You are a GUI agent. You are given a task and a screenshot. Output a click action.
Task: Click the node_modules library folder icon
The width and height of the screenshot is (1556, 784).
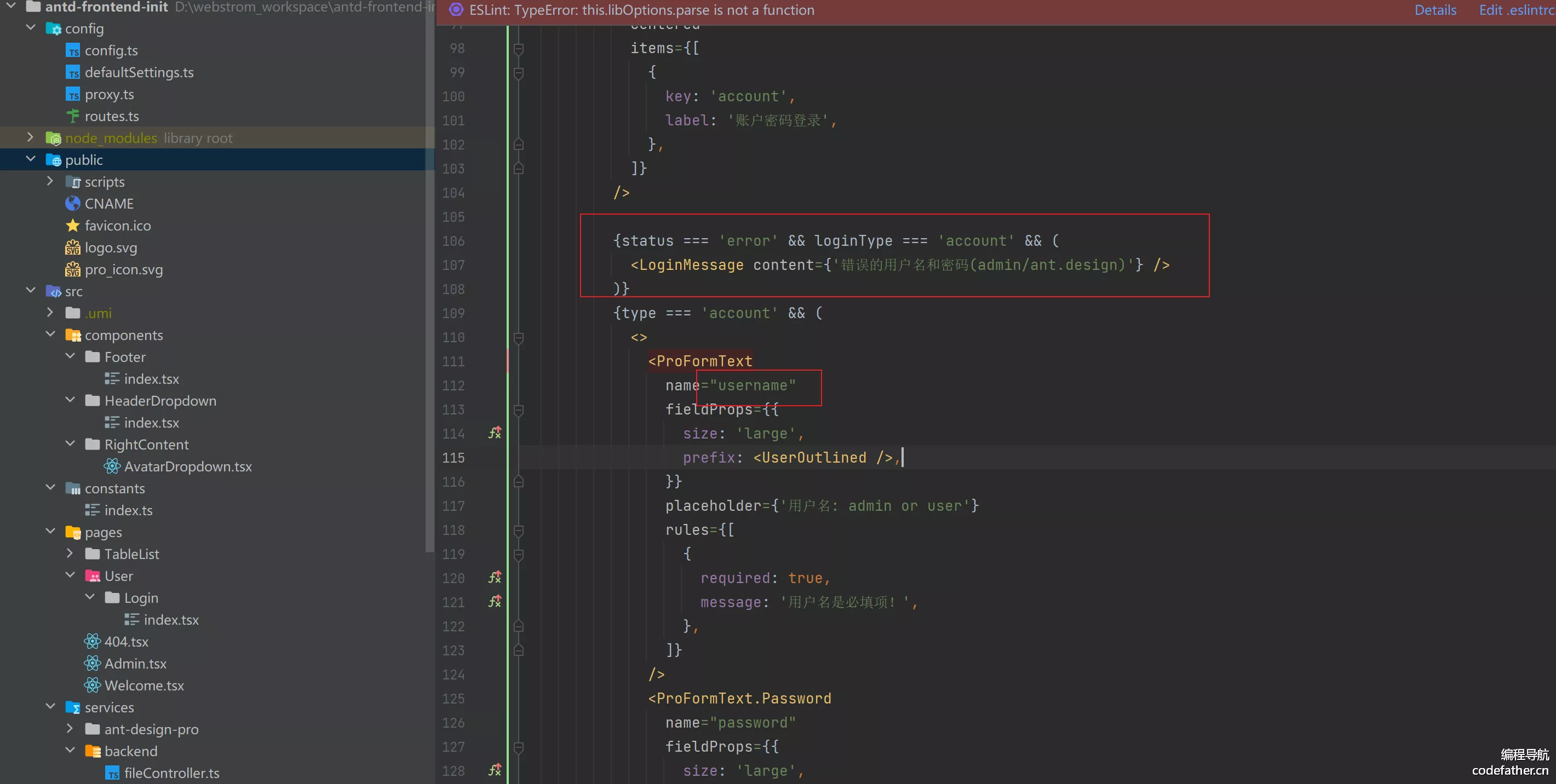pyautogui.click(x=53, y=139)
